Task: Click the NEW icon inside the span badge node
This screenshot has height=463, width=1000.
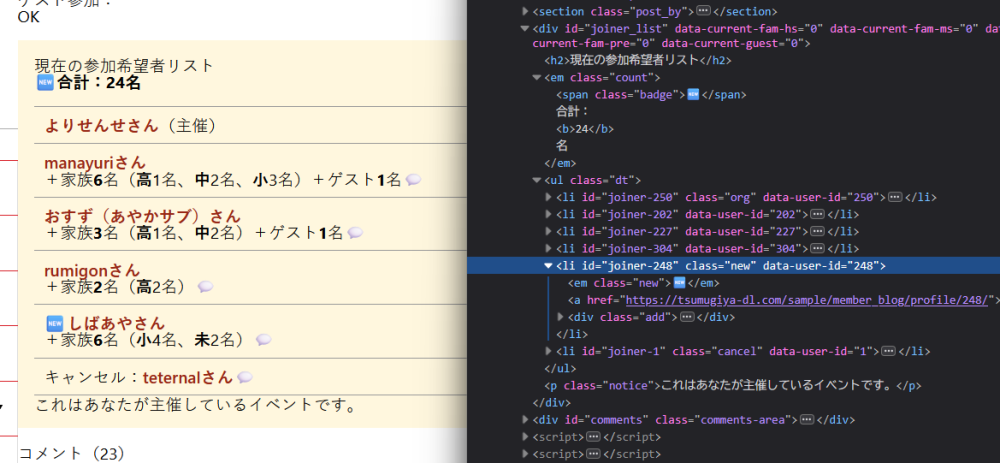Action: [692, 94]
